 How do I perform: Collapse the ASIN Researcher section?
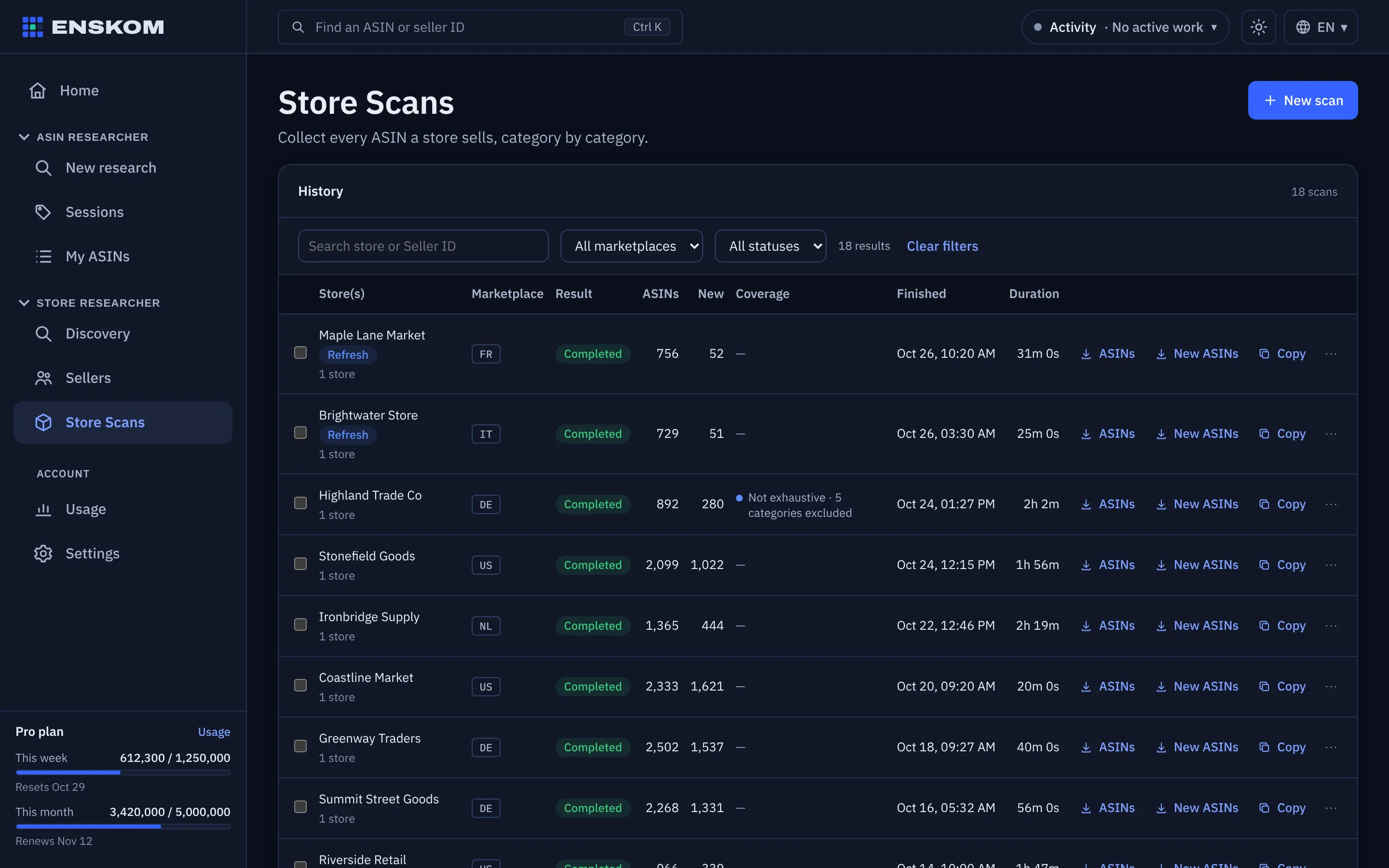coord(83,137)
